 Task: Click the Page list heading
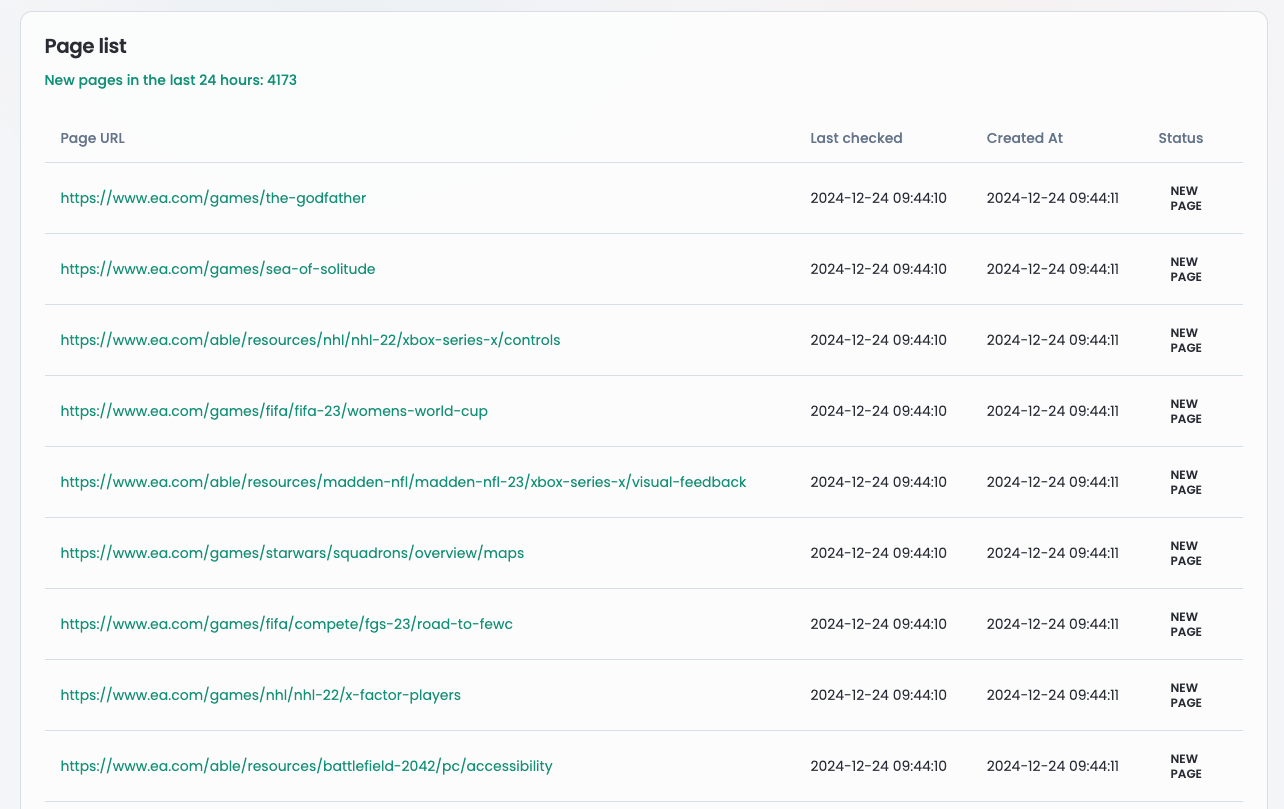(85, 46)
